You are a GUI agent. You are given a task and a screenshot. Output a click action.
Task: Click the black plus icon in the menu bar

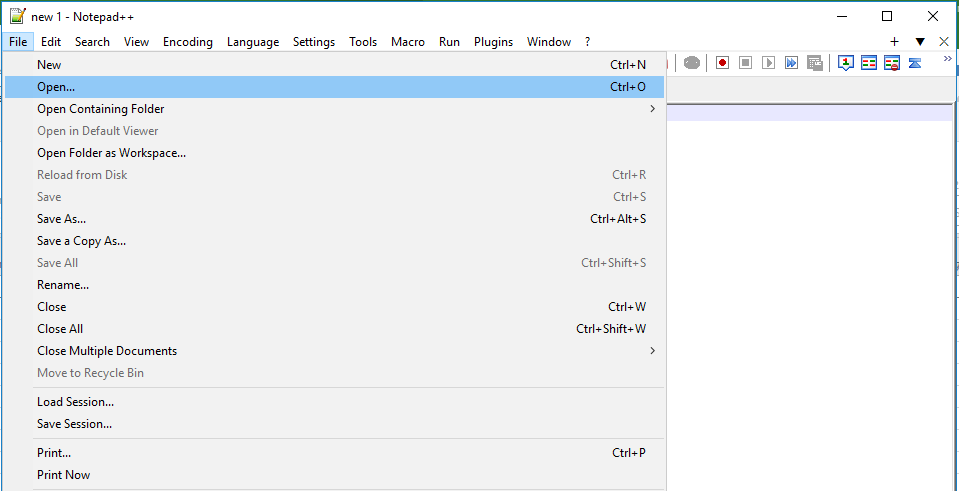[x=894, y=42]
